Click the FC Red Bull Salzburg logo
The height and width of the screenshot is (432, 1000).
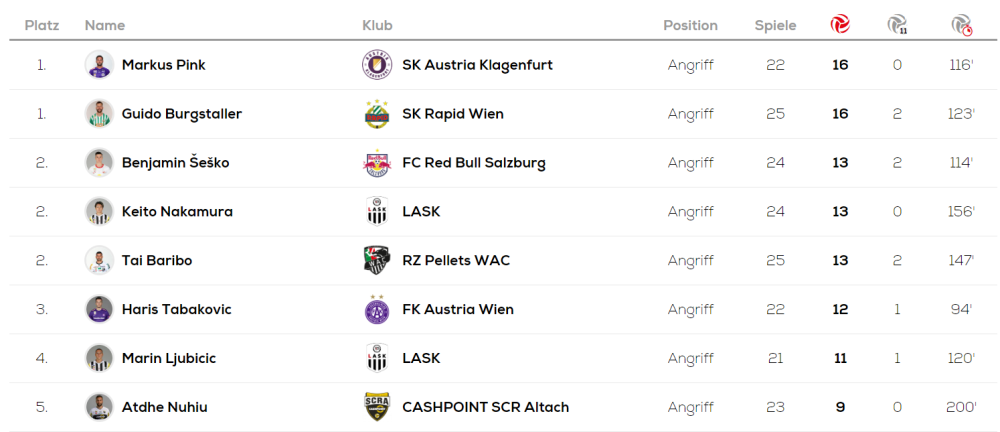coord(376,163)
